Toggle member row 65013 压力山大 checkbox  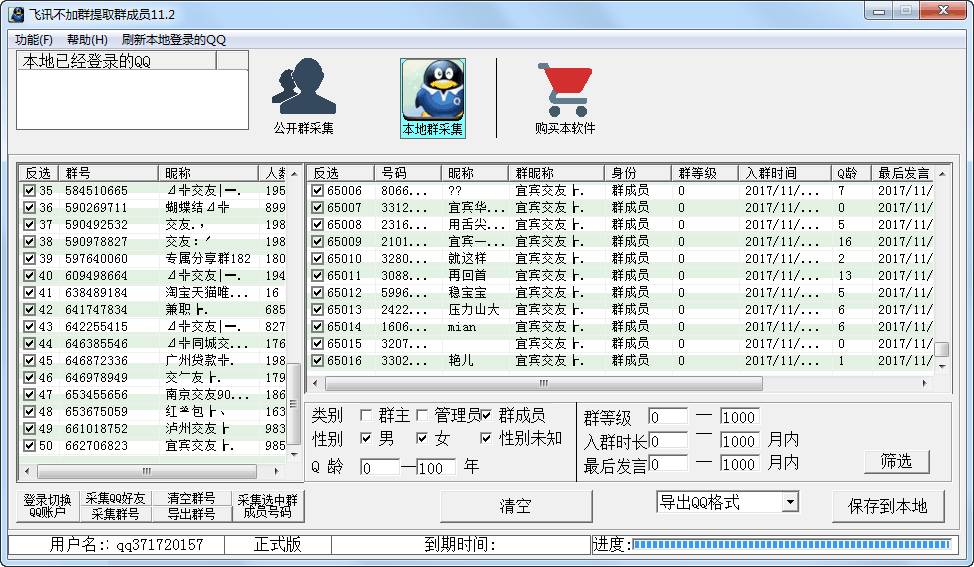[317, 309]
